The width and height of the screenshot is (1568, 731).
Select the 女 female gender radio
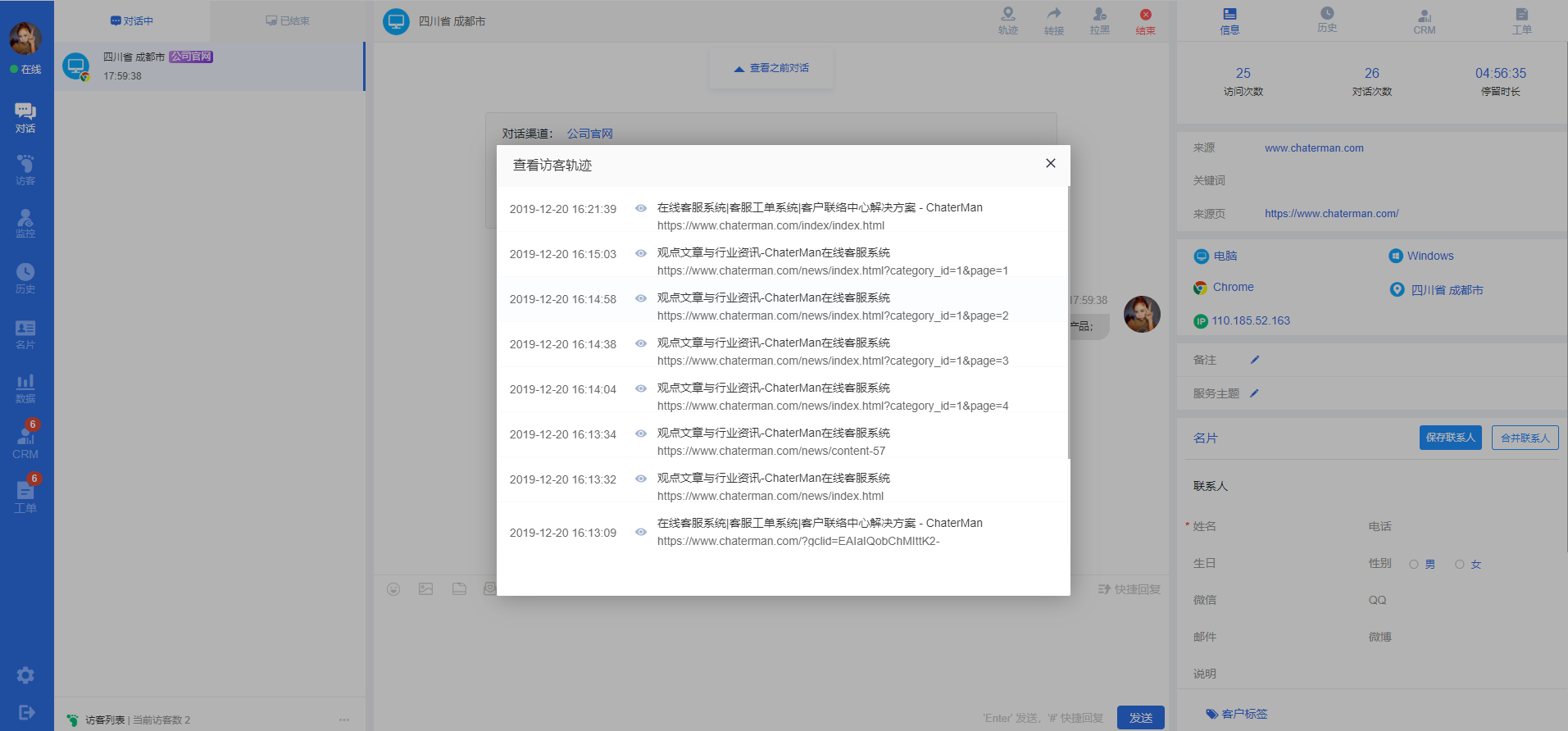click(x=1460, y=564)
